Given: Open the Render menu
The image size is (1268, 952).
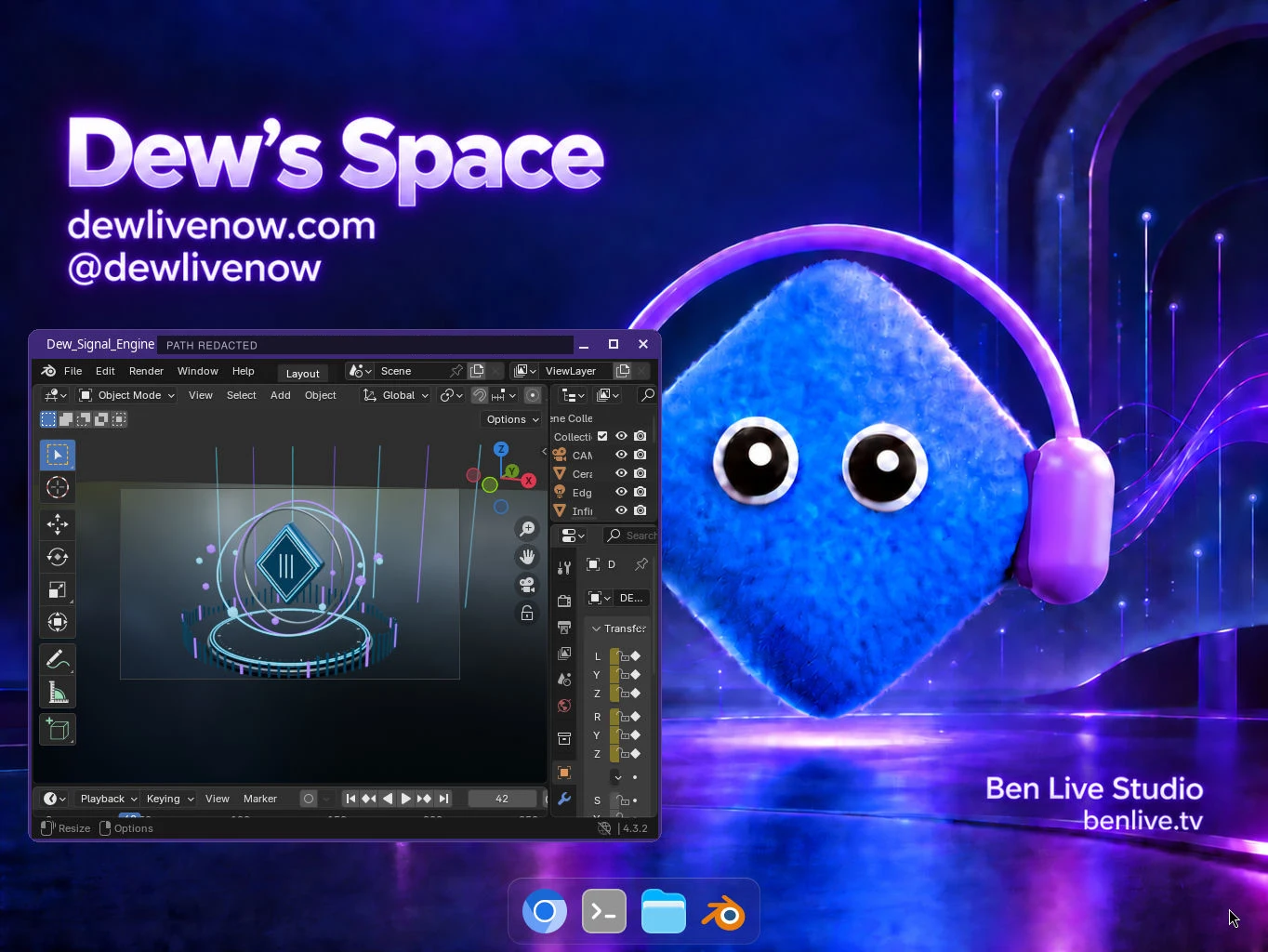Looking at the screenshot, I should pyautogui.click(x=146, y=371).
